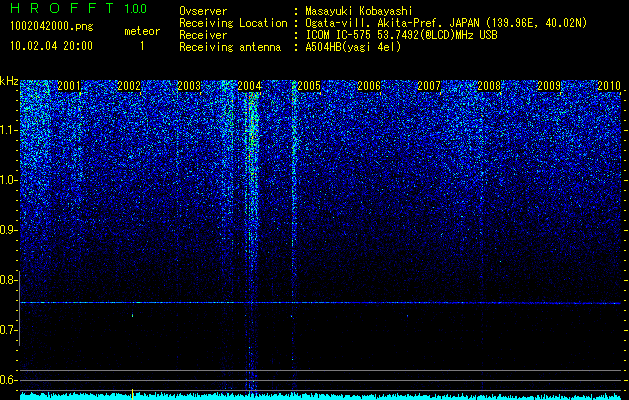Click the 2008 time marker
The width and height of the screenshot is (629, 400).
coord(489,85)
